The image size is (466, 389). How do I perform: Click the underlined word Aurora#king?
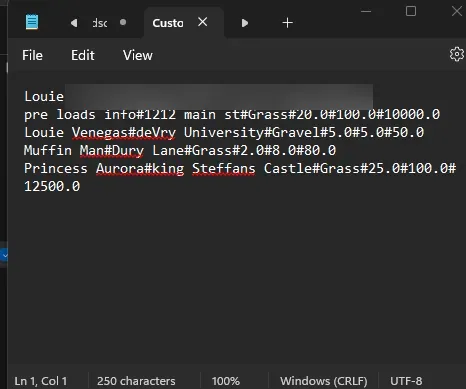(140, 168)
